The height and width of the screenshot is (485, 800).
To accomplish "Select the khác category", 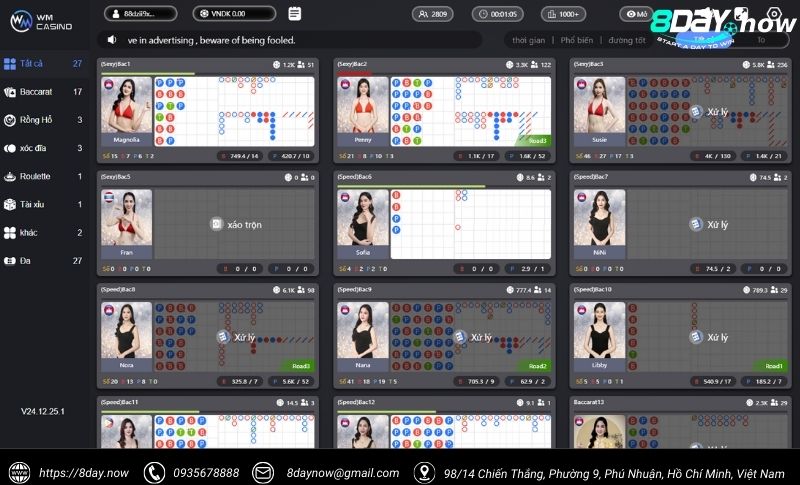I will pyautogui.click(x=30, y=232).
